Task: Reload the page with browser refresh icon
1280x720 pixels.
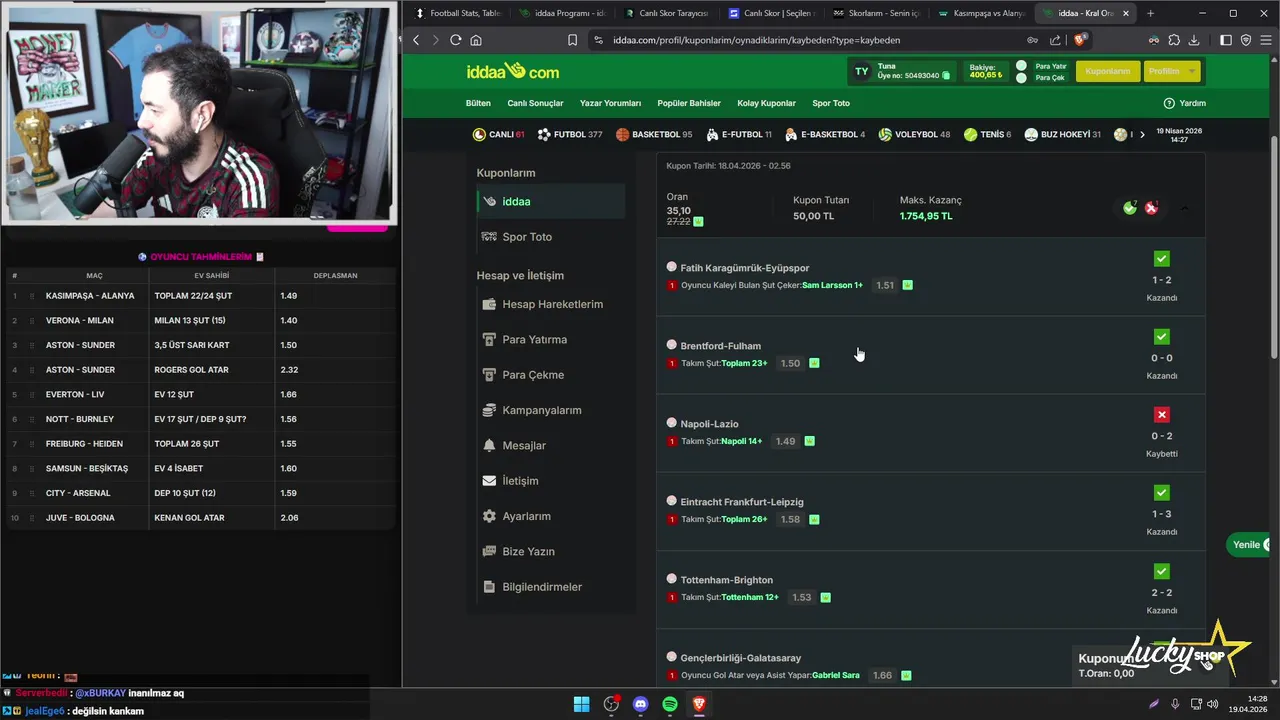Action: pyautogui.click(x=455, y=40)
